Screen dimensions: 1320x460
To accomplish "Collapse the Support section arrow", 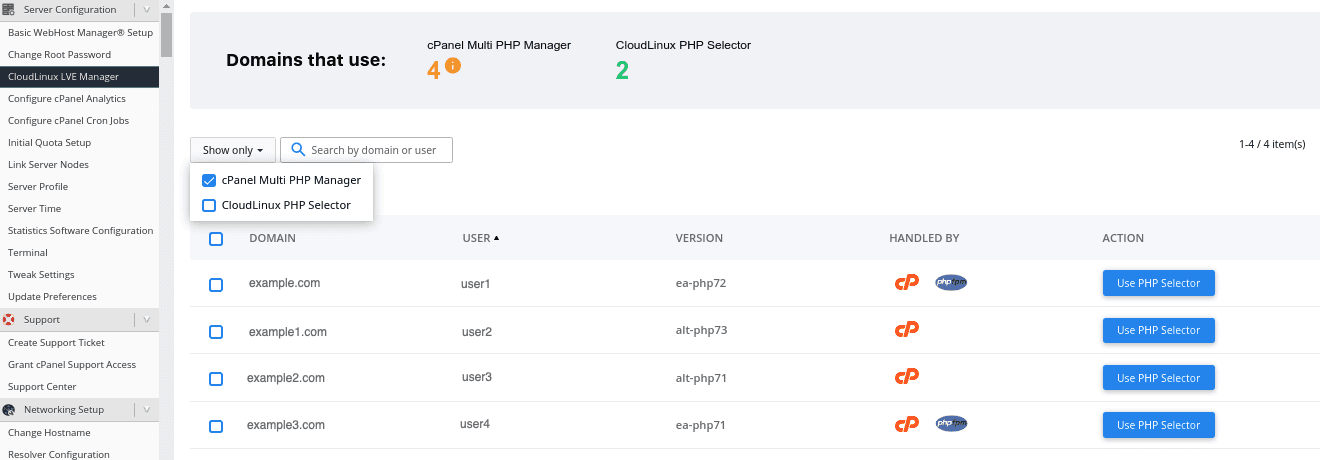I will point(147,320).
